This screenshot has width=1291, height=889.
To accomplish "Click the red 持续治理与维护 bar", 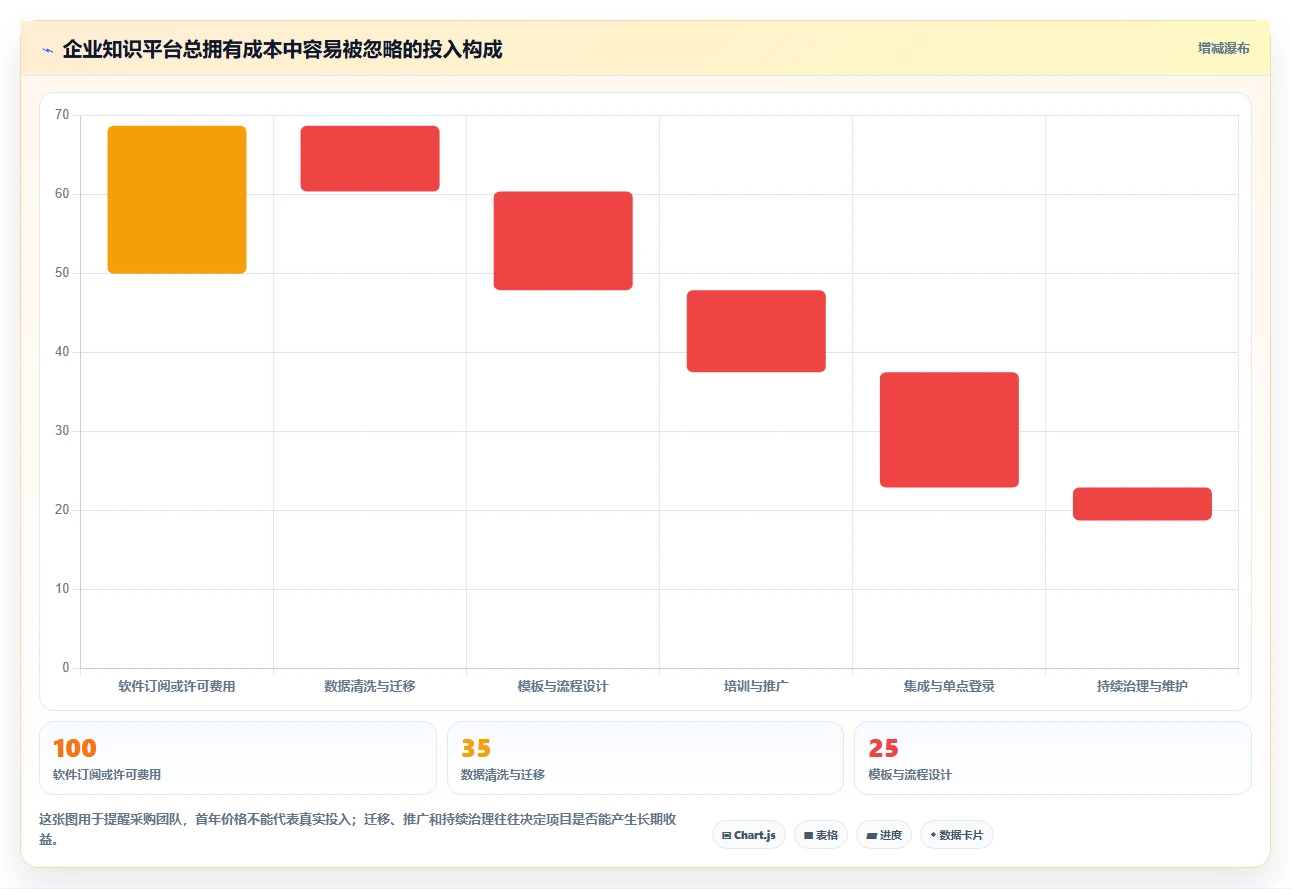I will pos(1142,504).
